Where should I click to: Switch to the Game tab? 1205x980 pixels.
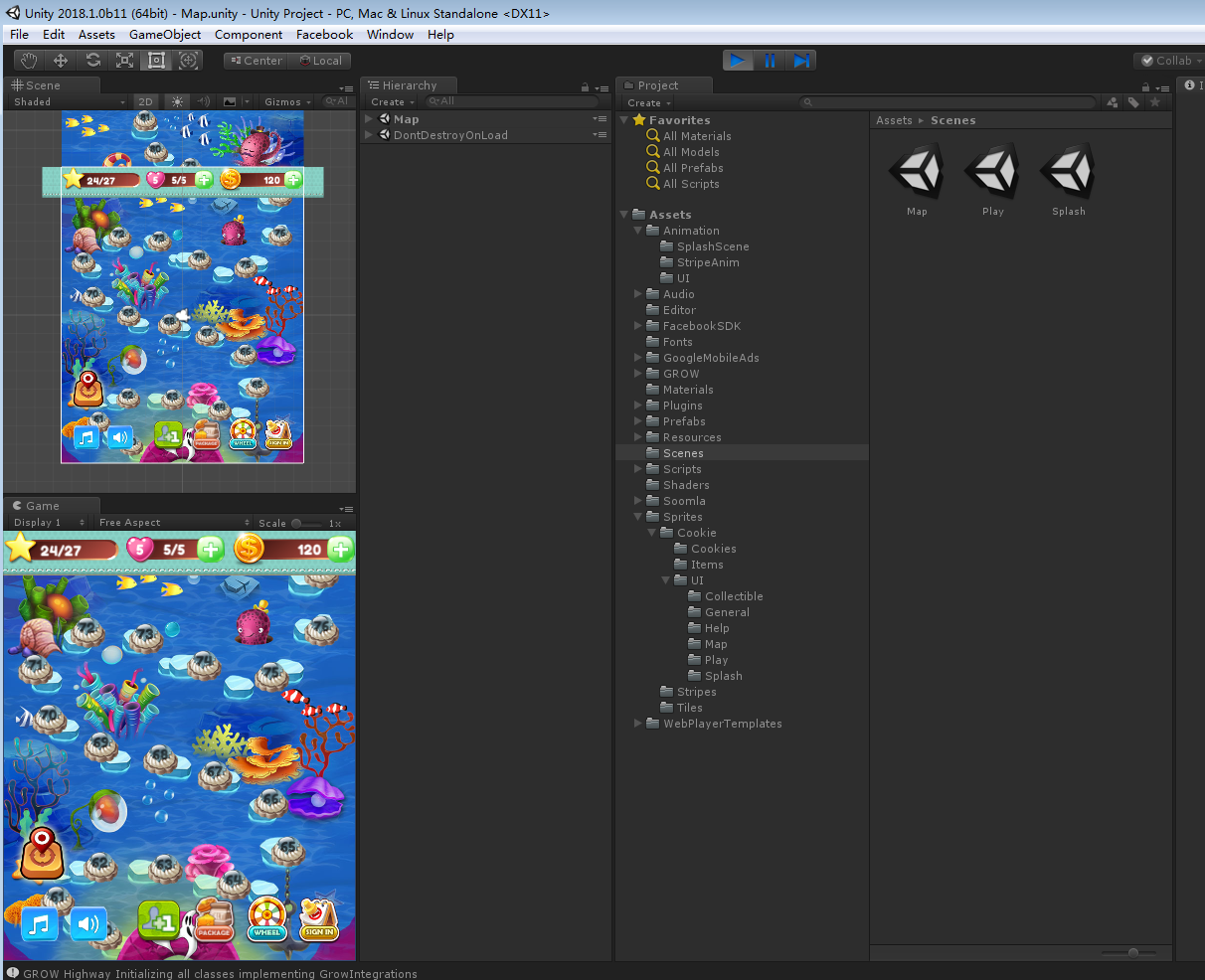tap(42, 506)
